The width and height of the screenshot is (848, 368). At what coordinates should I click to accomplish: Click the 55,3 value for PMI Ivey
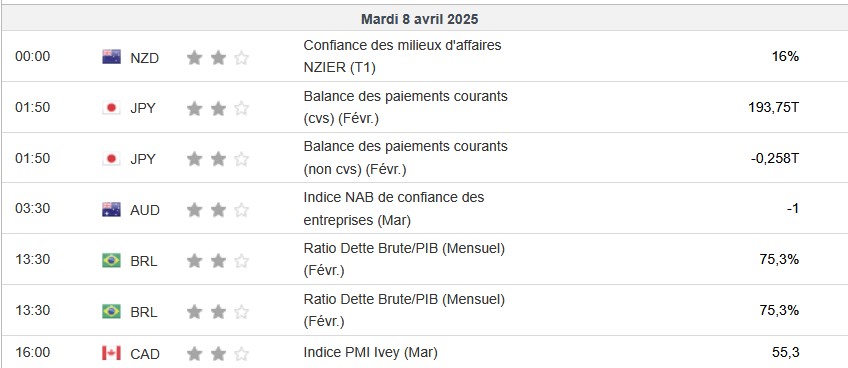(x=786, y=353)
